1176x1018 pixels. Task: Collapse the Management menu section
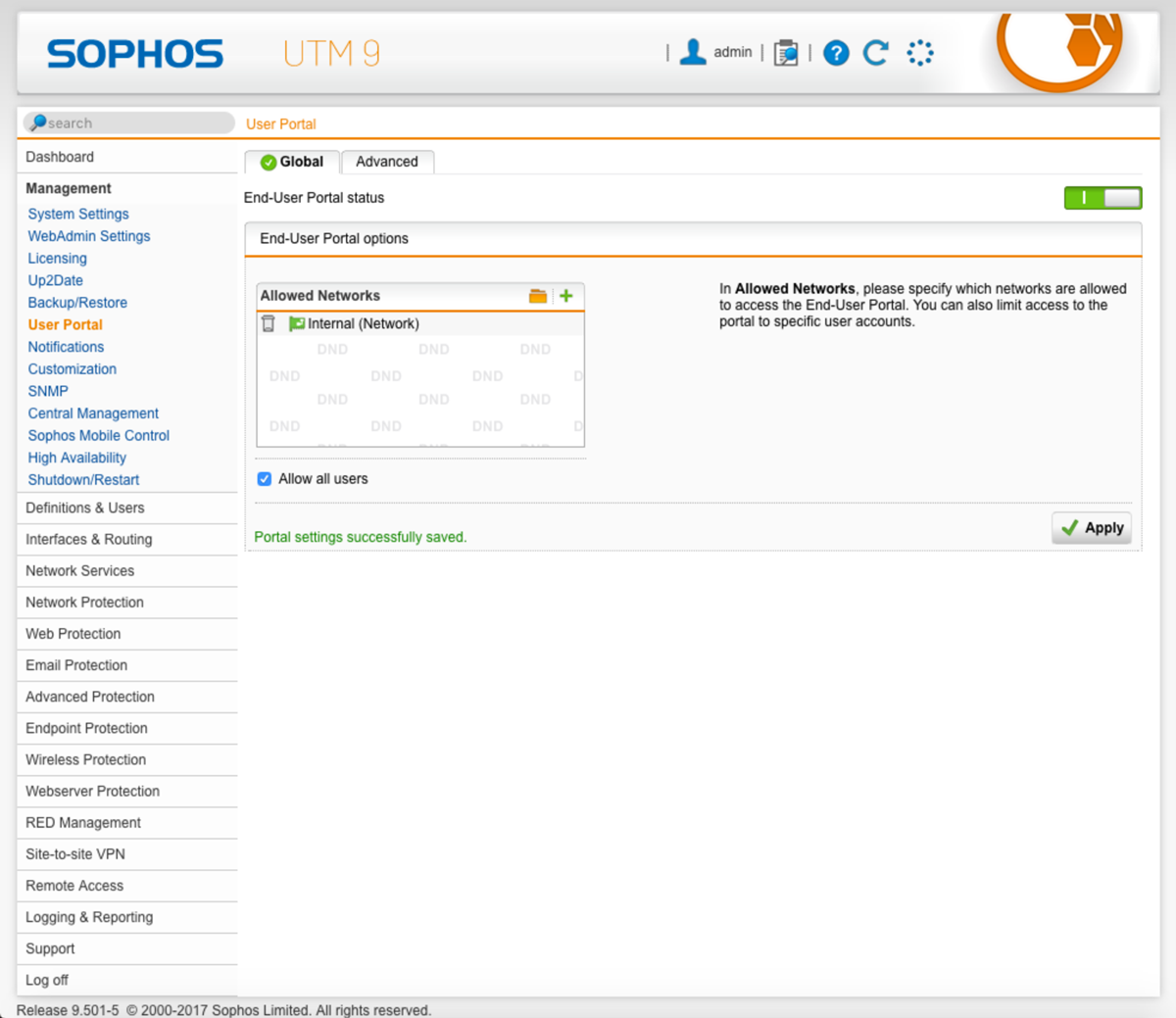(x=127, y=188)
